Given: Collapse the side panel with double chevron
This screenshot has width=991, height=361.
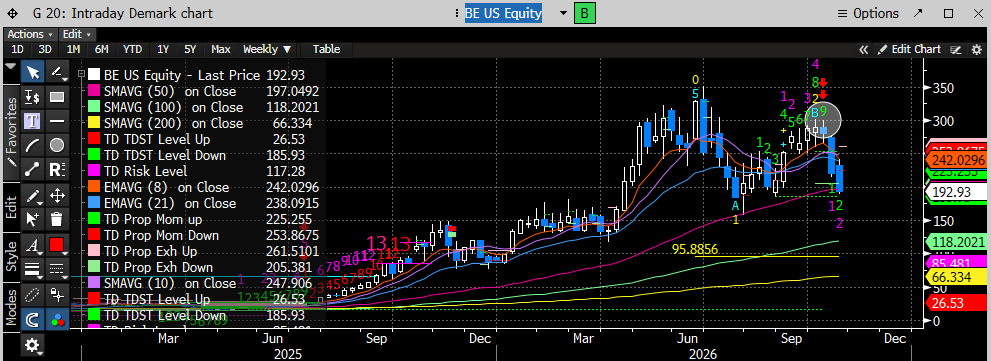Looking at the screenshot, I should tap(863, 49).
